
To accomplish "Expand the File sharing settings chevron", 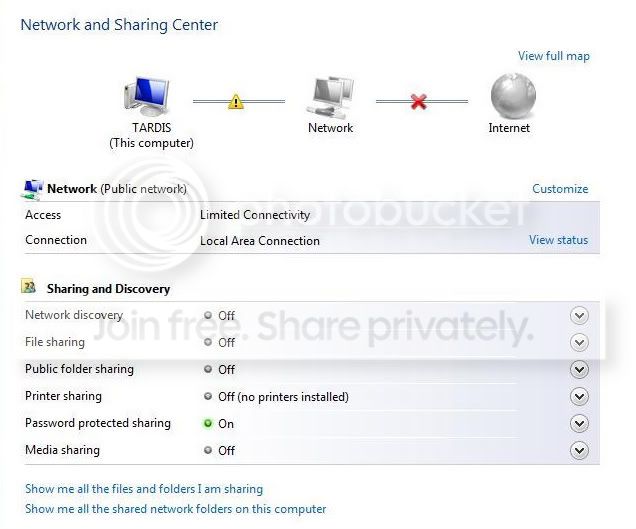I will (x=579, y=343).
